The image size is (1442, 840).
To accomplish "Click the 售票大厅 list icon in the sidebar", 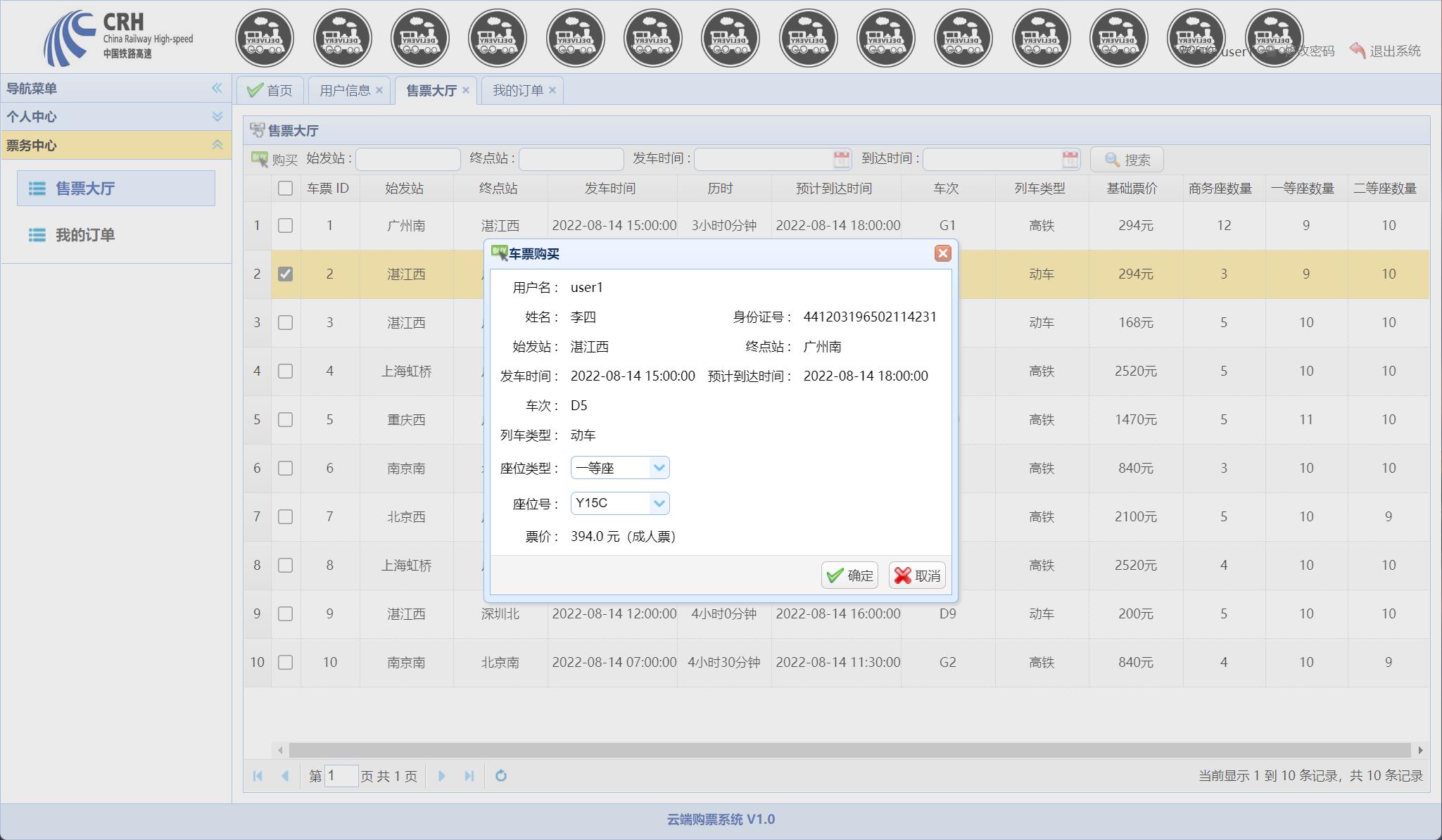I will click(x=37, y=189).
